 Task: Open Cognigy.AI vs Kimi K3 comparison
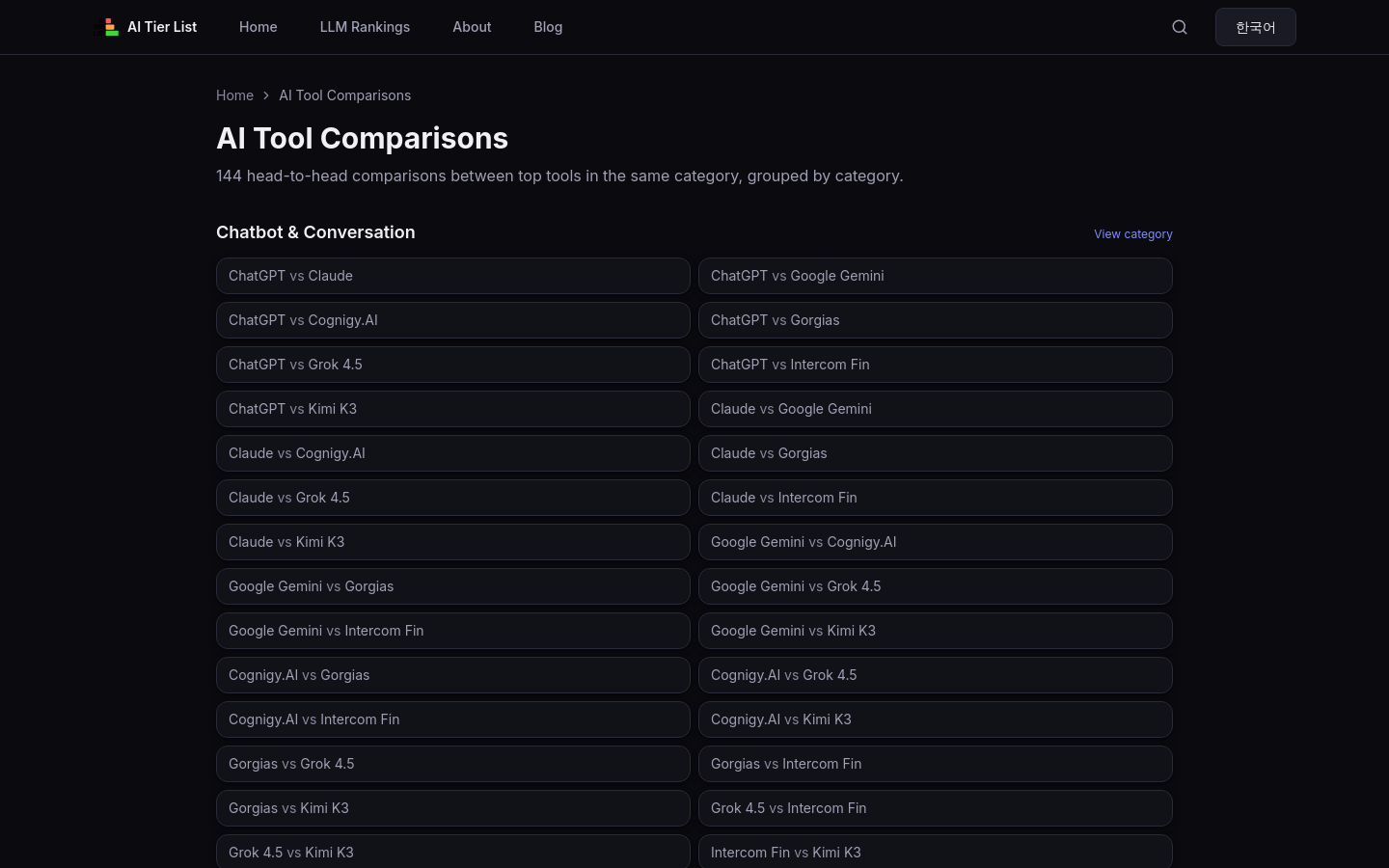tap(936, 719)
